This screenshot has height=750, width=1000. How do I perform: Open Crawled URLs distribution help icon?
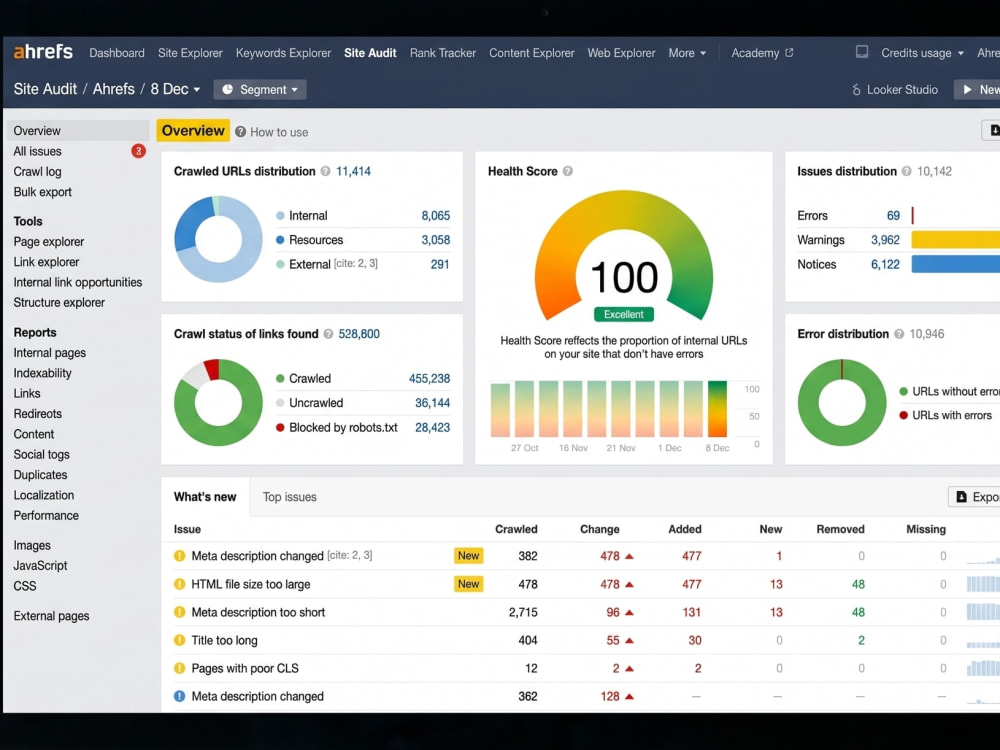tap(326, 172)
